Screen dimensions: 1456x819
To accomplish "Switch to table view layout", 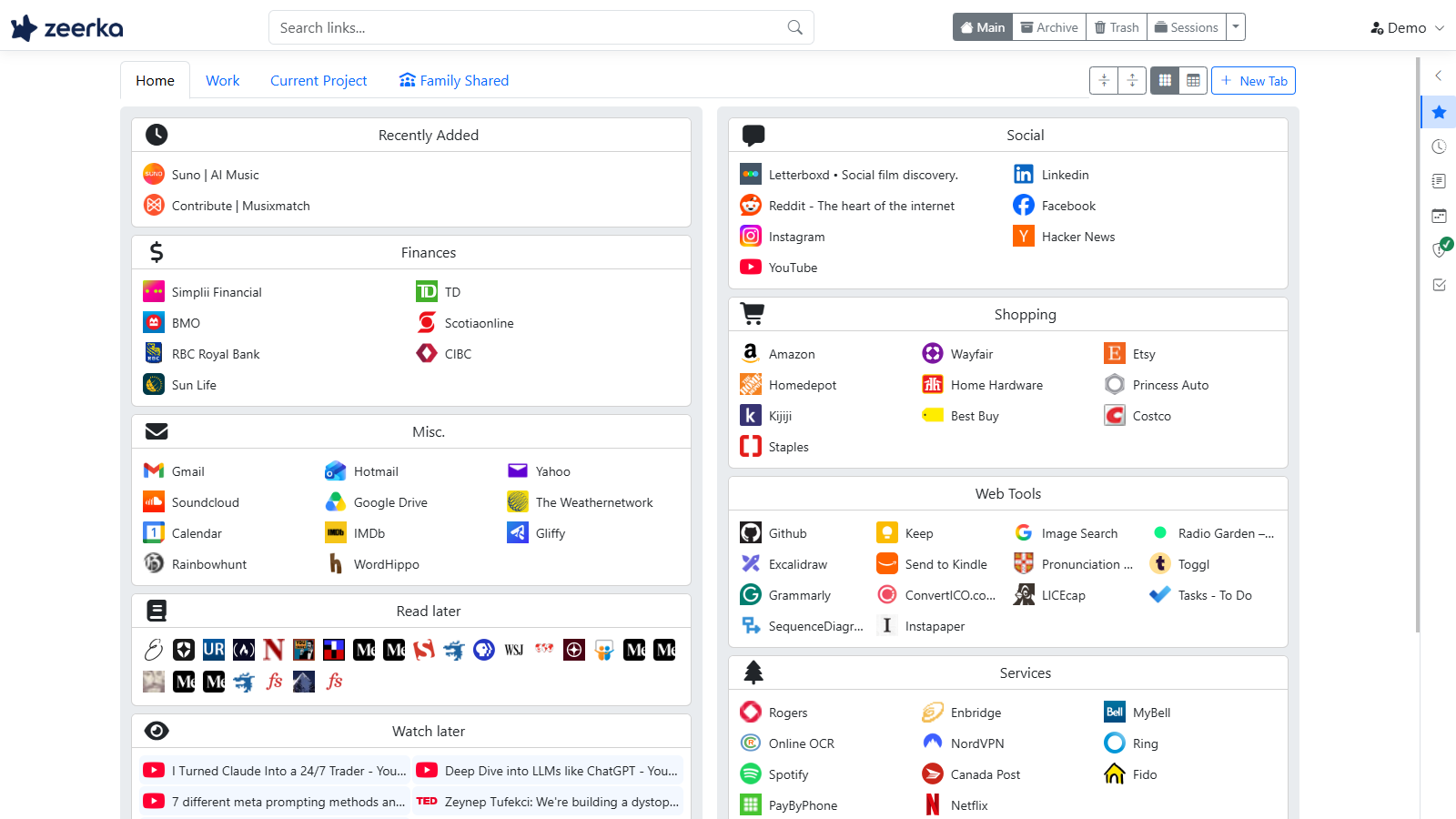I will [x=1193, y=81].
